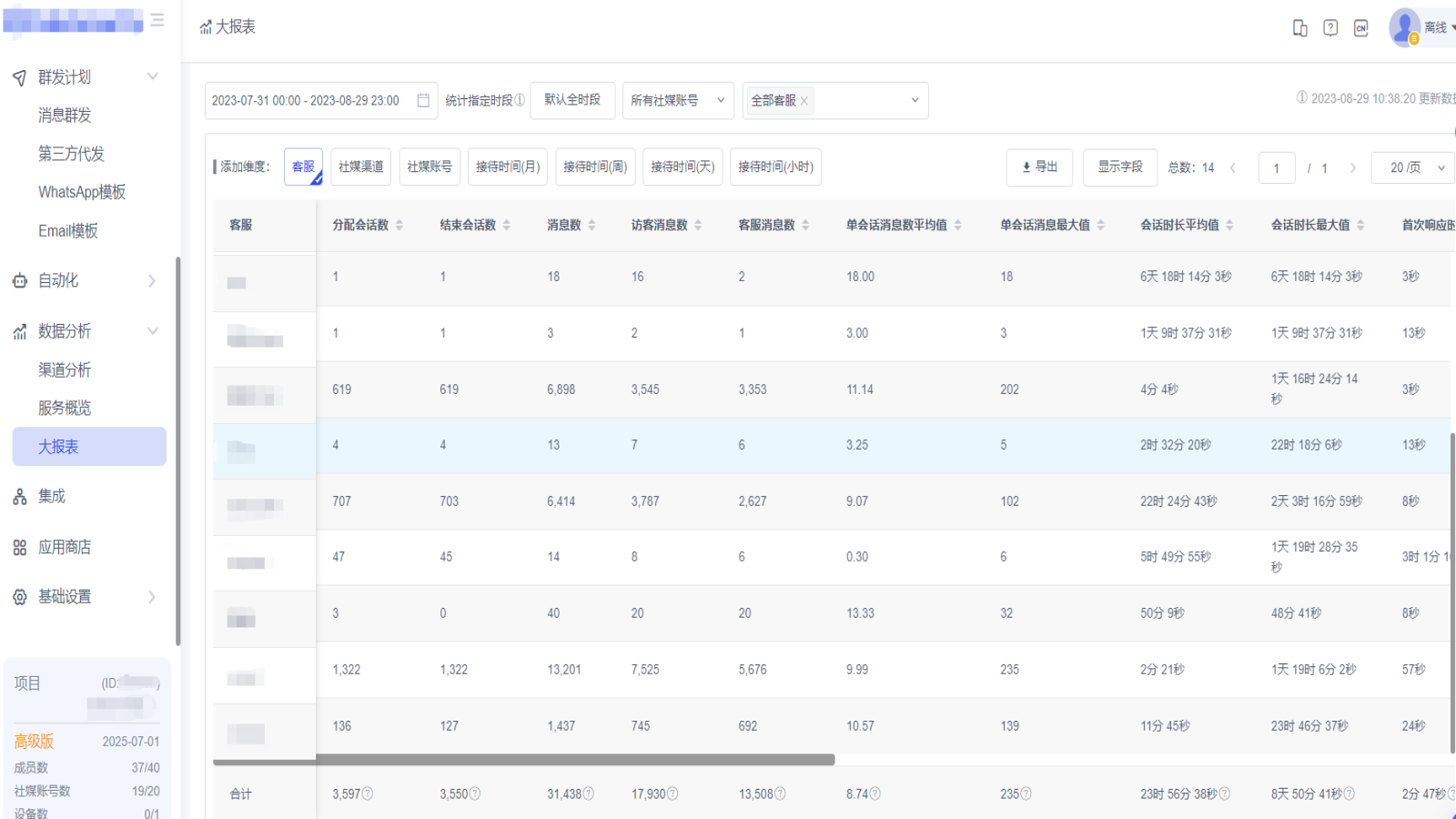
Task: Open 服务概览 in the sidebar
Action: tap(65, 409)
